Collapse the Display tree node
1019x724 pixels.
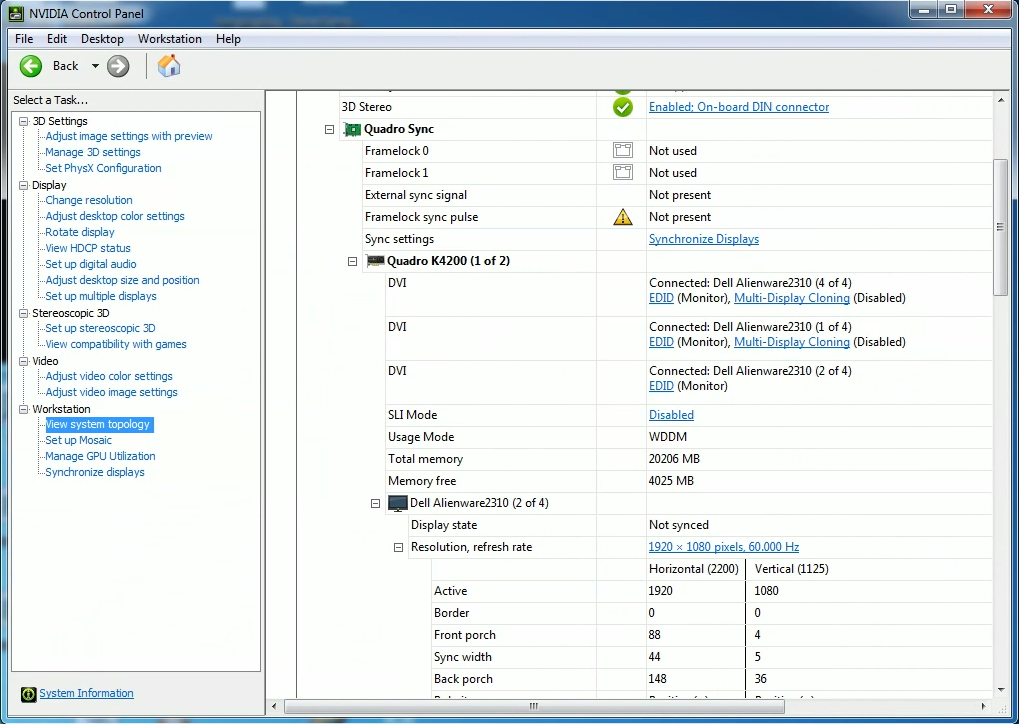click(23, 185)
